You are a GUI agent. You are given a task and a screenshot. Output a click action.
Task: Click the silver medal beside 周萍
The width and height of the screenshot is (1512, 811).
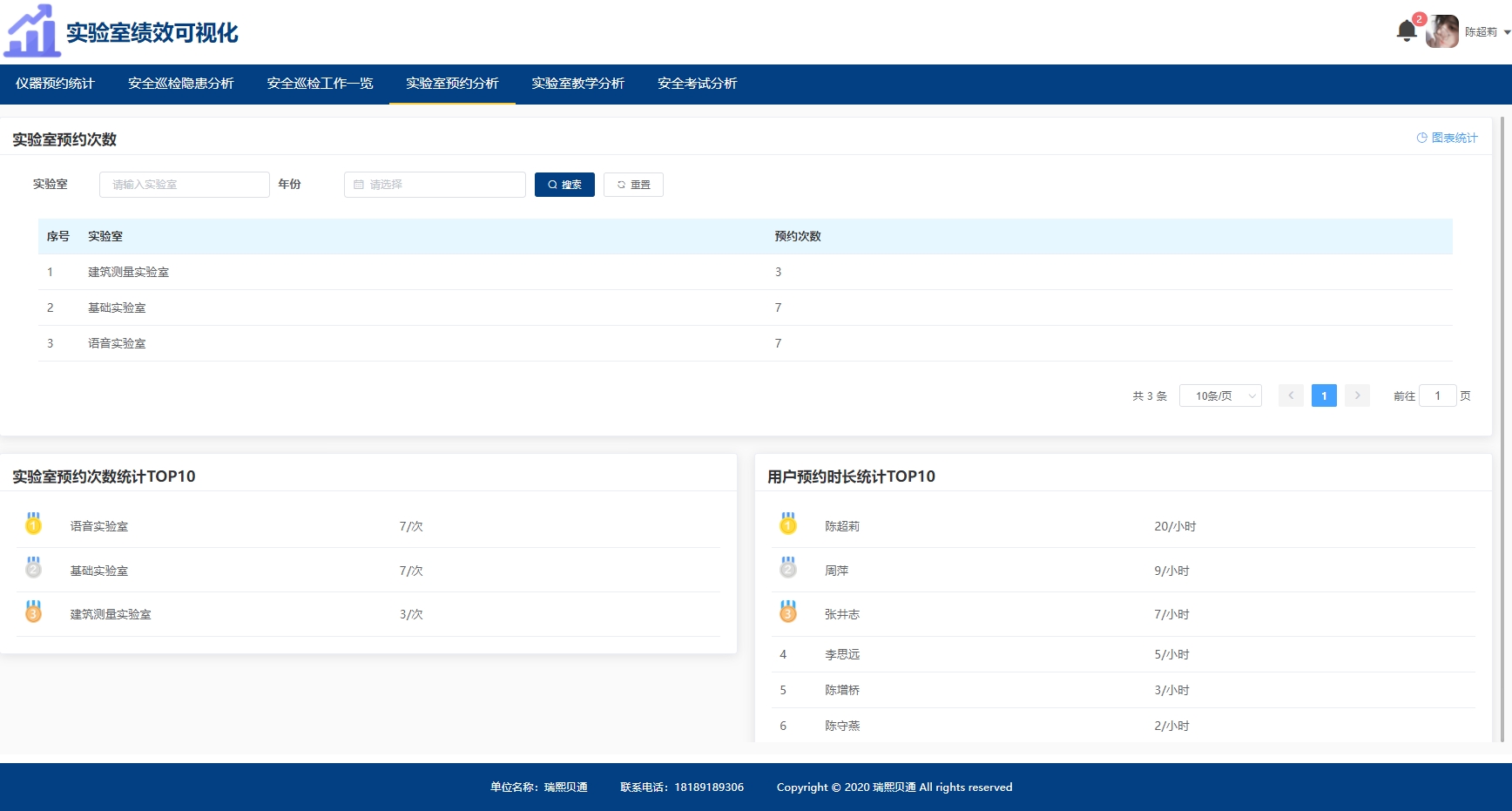pos(787,568)
